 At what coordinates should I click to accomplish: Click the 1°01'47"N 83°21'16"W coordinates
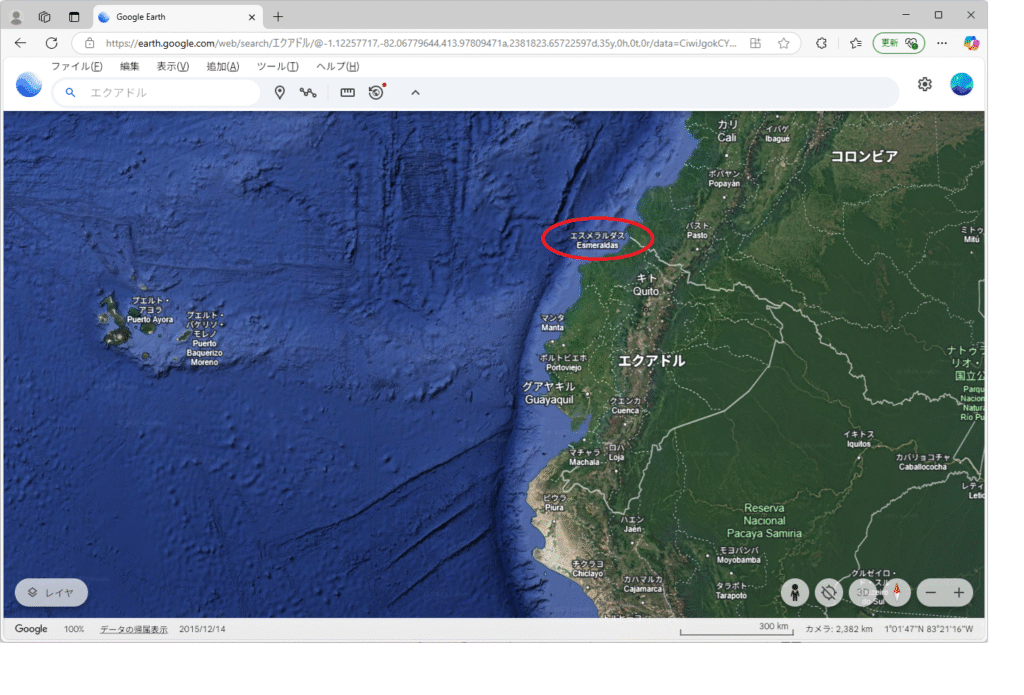click(x=929, y=629)
